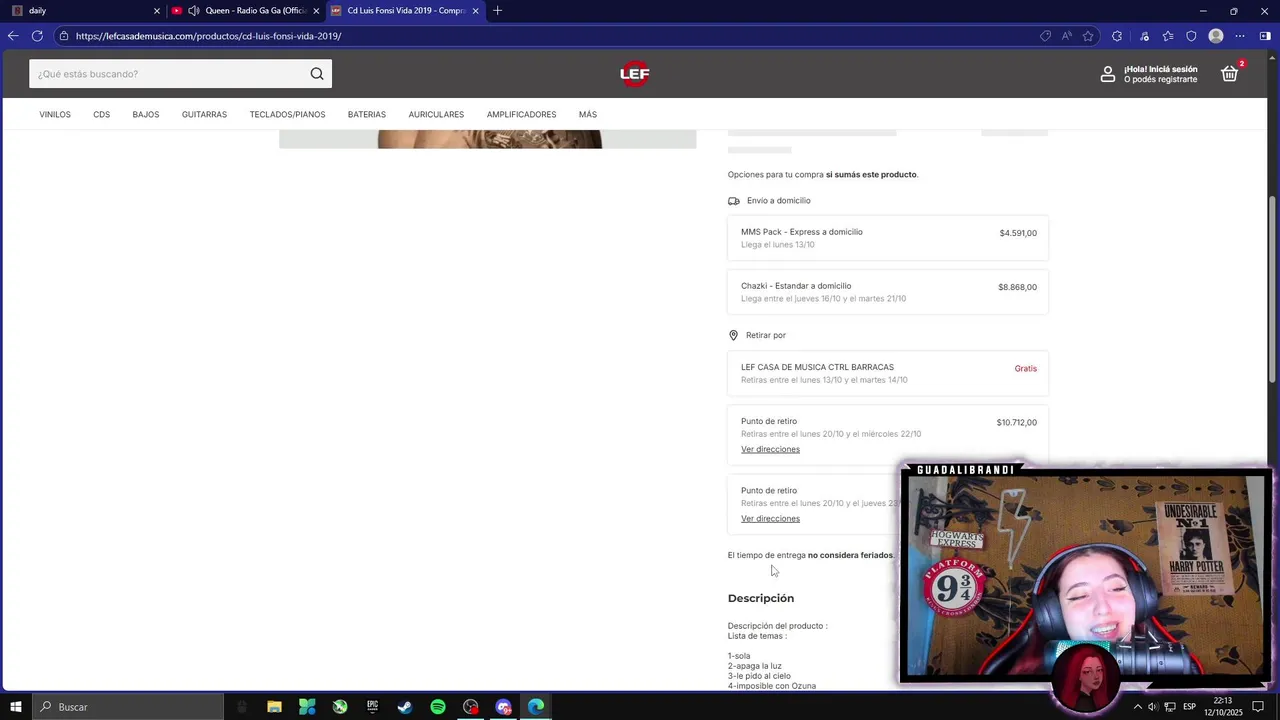The height and width of the screenshot is (720, 1280).
Task: Click the user account icon beside Iniciá sesión
Action: coord(1108,74)
